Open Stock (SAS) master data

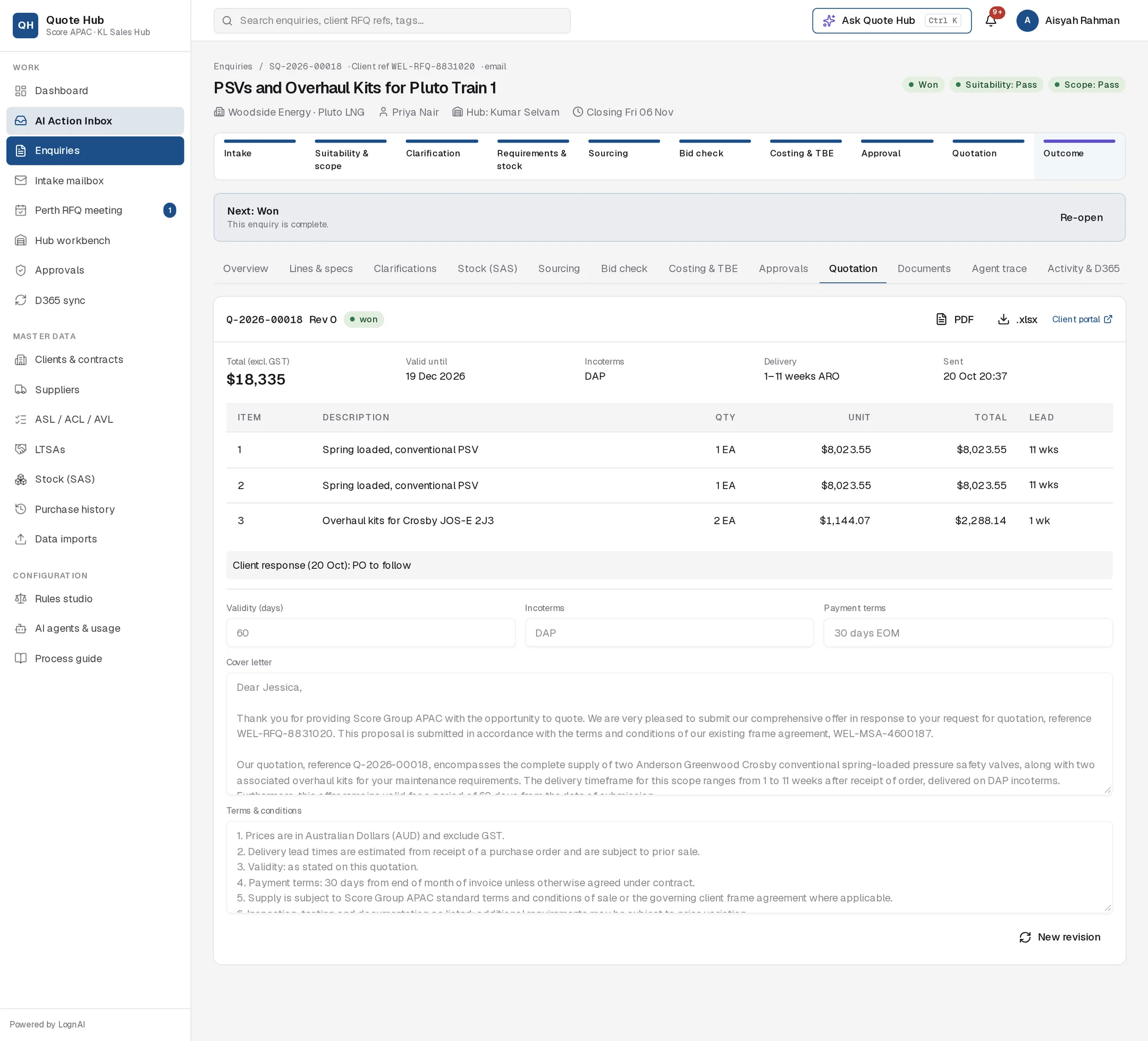point(95,479)
